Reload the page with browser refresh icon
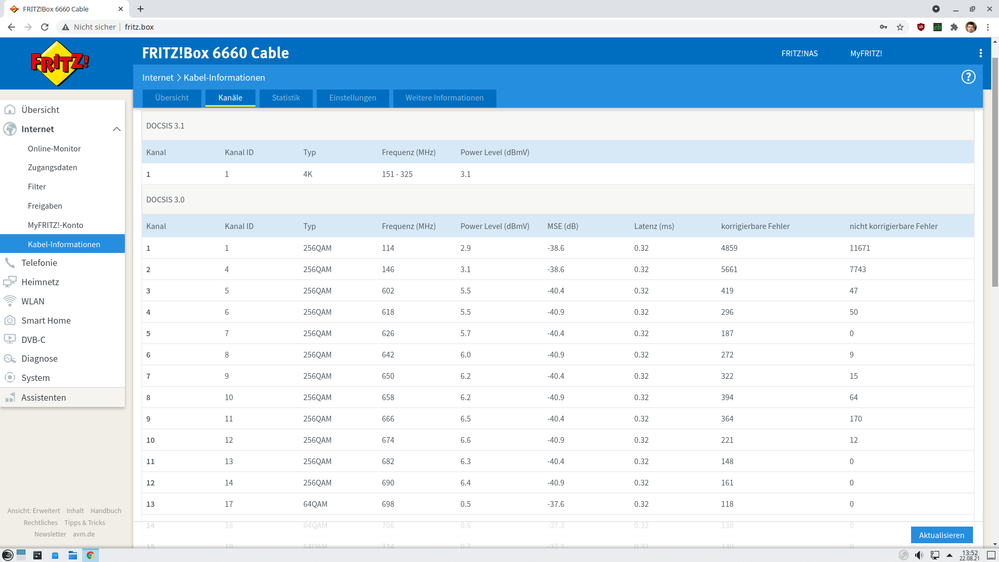 point(45,27)
